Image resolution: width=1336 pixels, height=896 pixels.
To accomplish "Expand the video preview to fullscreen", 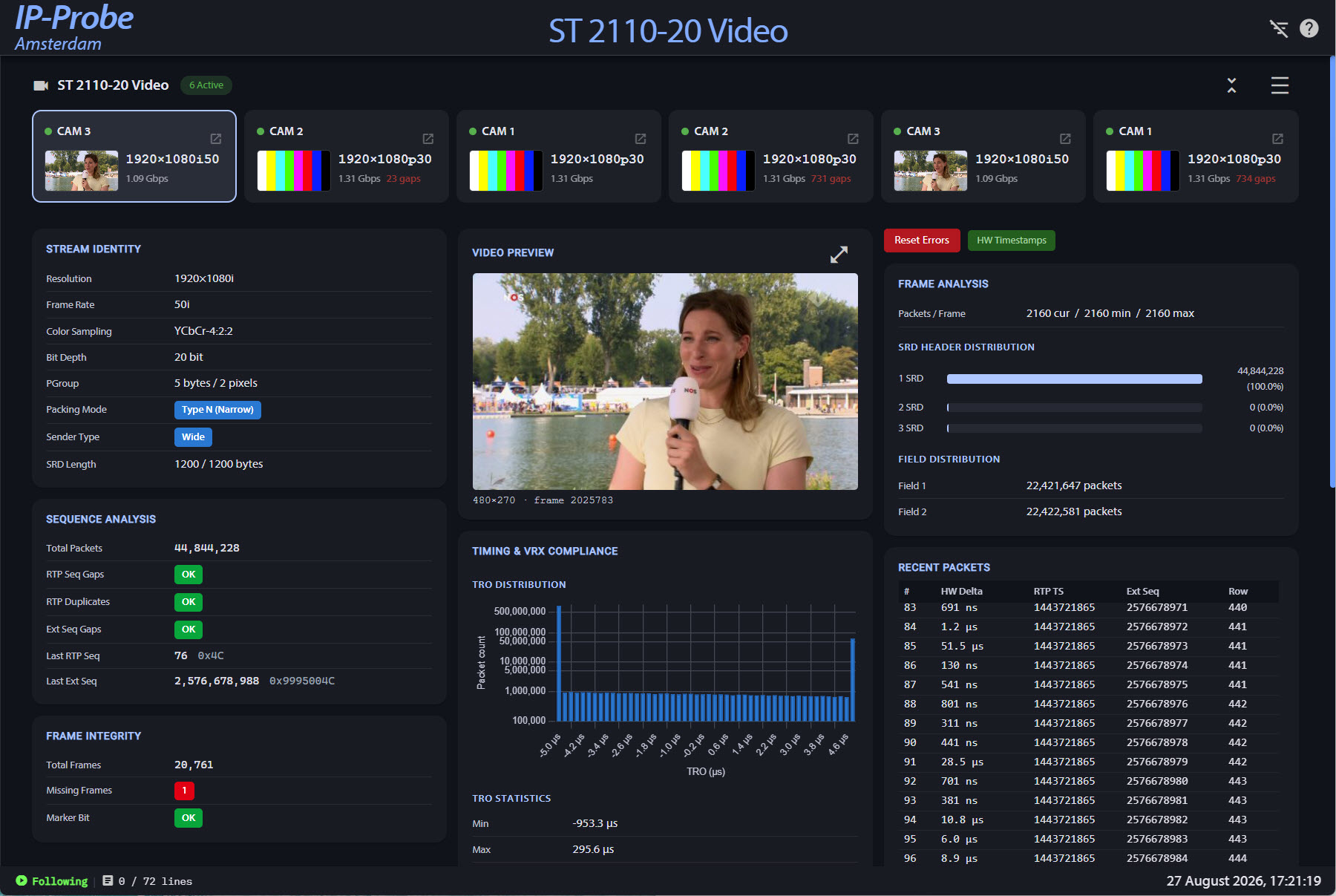I will pos(839,255).
